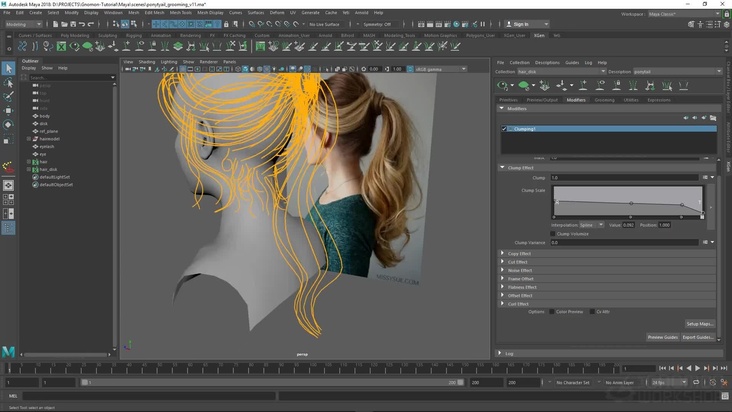Open XGen window via green X shelf icon

pos(61,46)
